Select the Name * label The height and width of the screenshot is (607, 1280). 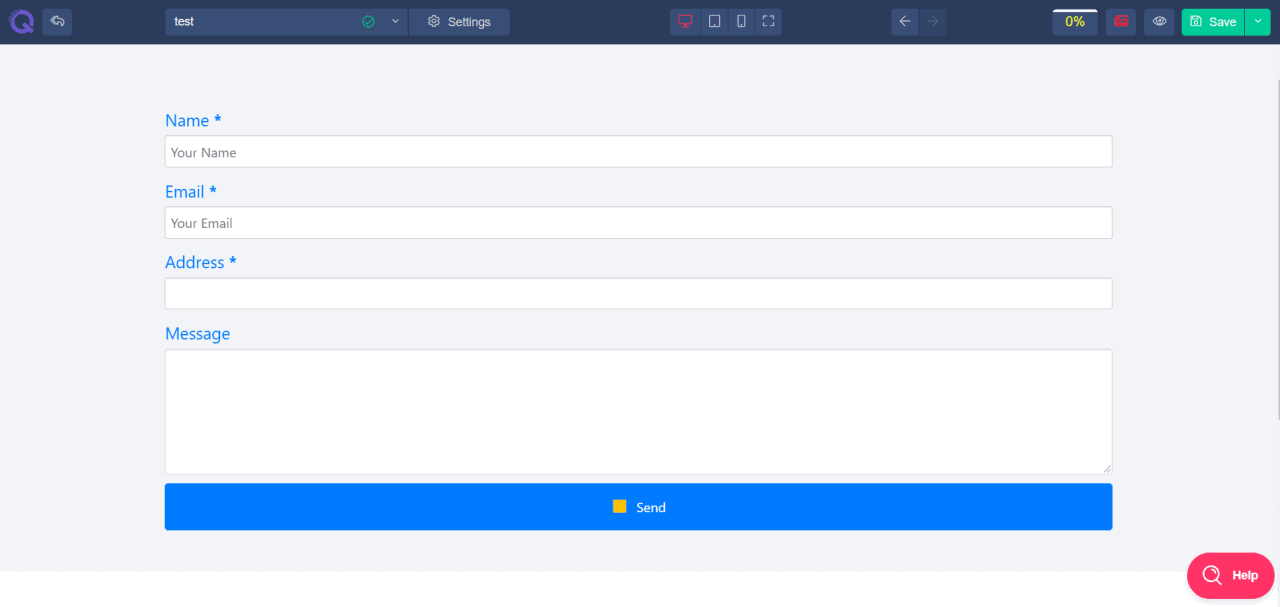[x=193, y=121]
